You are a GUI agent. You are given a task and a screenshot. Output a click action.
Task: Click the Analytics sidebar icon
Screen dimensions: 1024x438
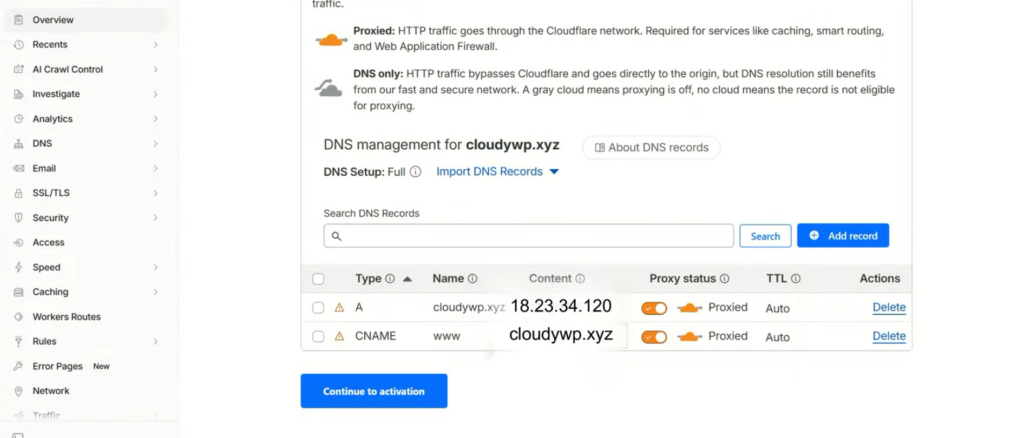pyautogui.click(x=18, y=119)
